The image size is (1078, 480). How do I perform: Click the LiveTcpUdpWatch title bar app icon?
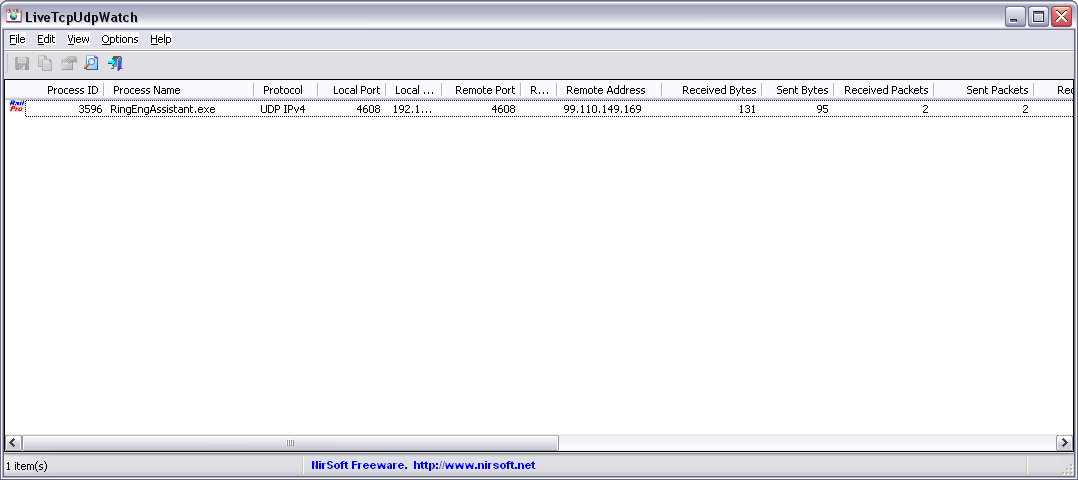(14, 16)
